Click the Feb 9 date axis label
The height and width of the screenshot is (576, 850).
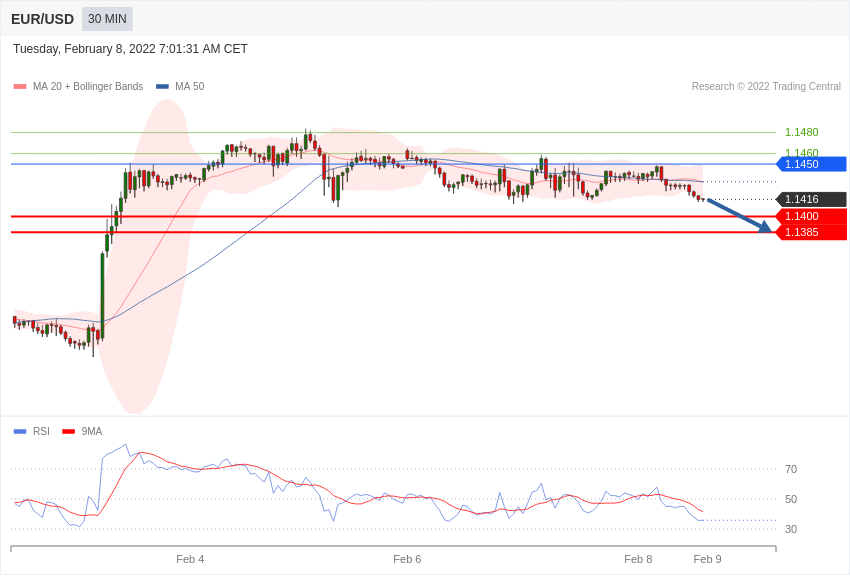point(707,559)
